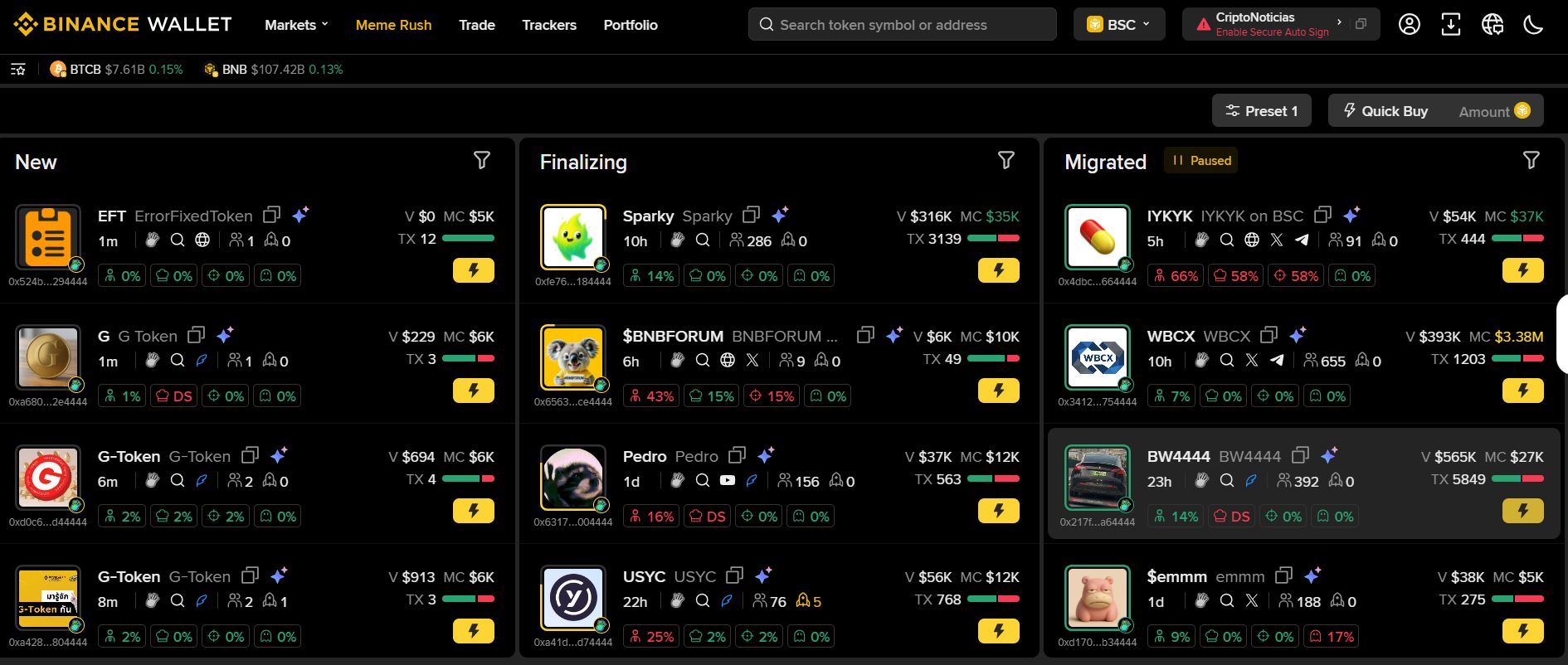The image size is (1568, 665).
Task: Open the Portfolio page
Action: click(630, 25)
